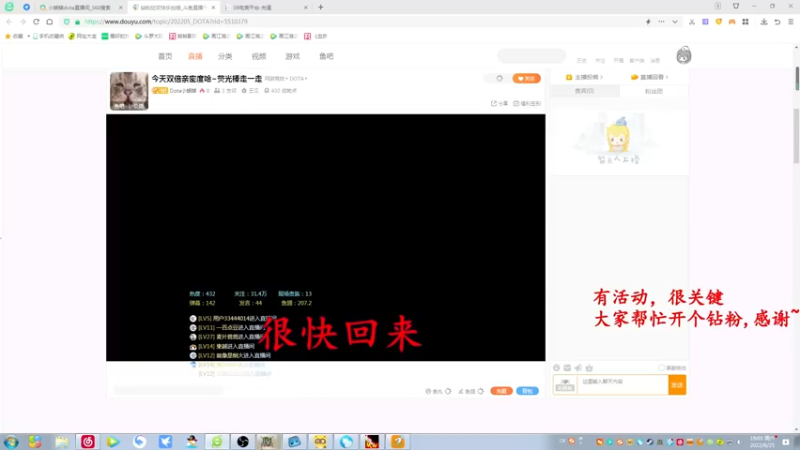Open the game controller extension icon

[x=732, y=22]
